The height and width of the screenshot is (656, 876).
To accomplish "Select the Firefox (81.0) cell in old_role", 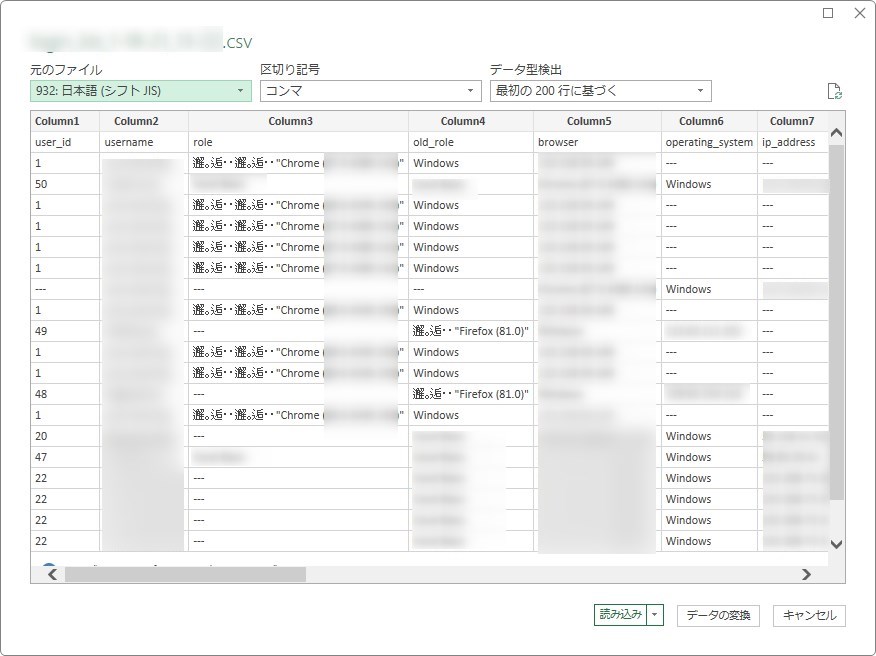I will coord(471,331).
